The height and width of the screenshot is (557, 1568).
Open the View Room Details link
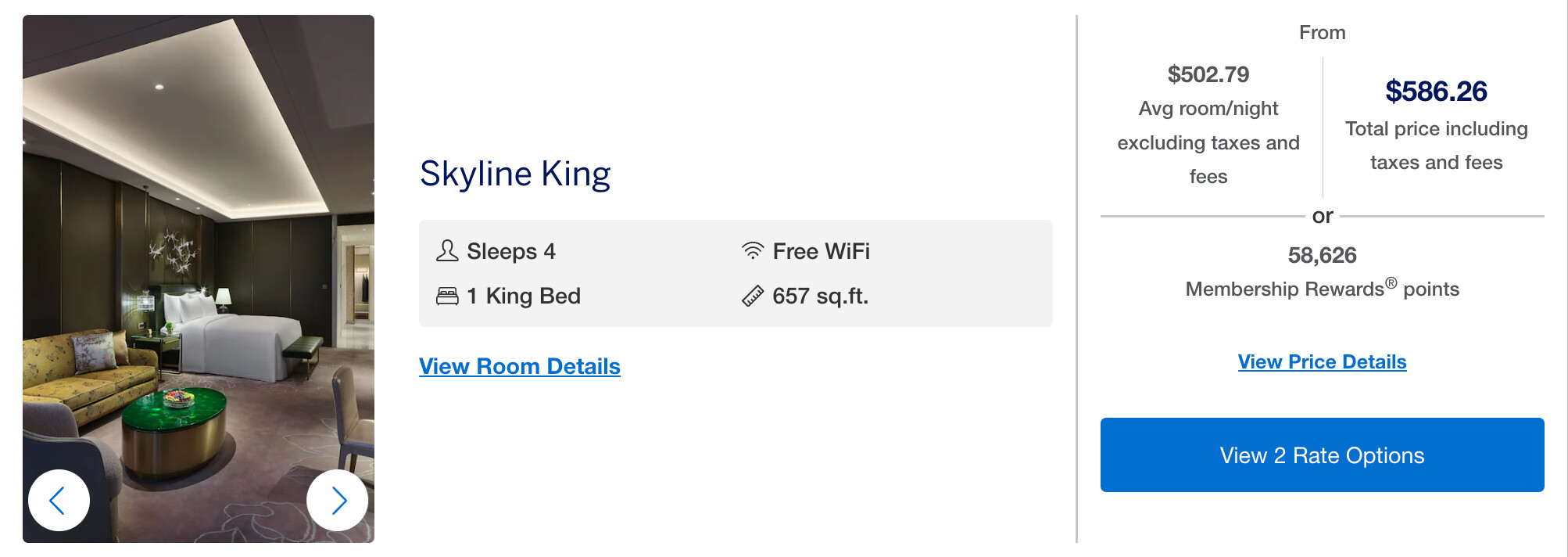point(520,366)
